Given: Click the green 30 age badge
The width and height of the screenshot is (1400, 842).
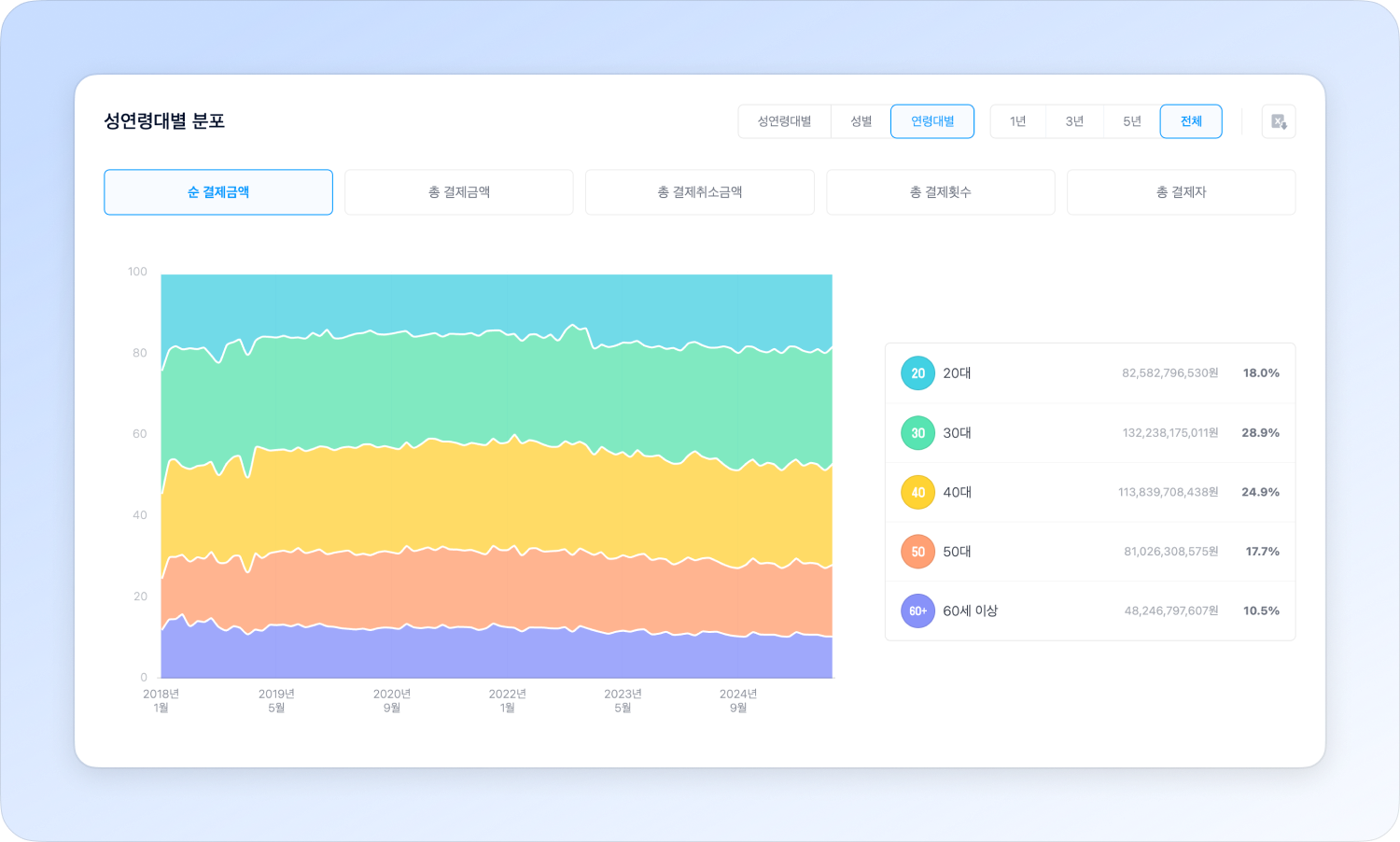Looking at the screenshot, I should tap(917, 433).
